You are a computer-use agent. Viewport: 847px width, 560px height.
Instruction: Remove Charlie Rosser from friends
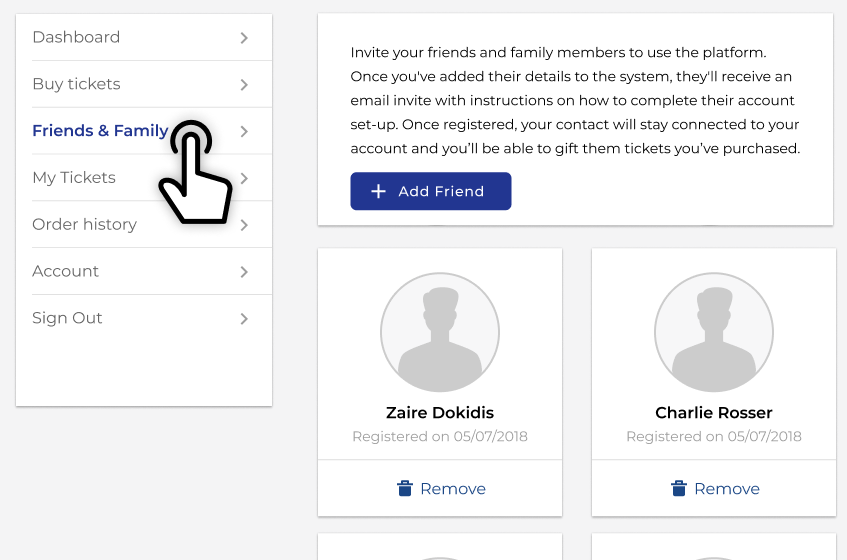point(714,488)
